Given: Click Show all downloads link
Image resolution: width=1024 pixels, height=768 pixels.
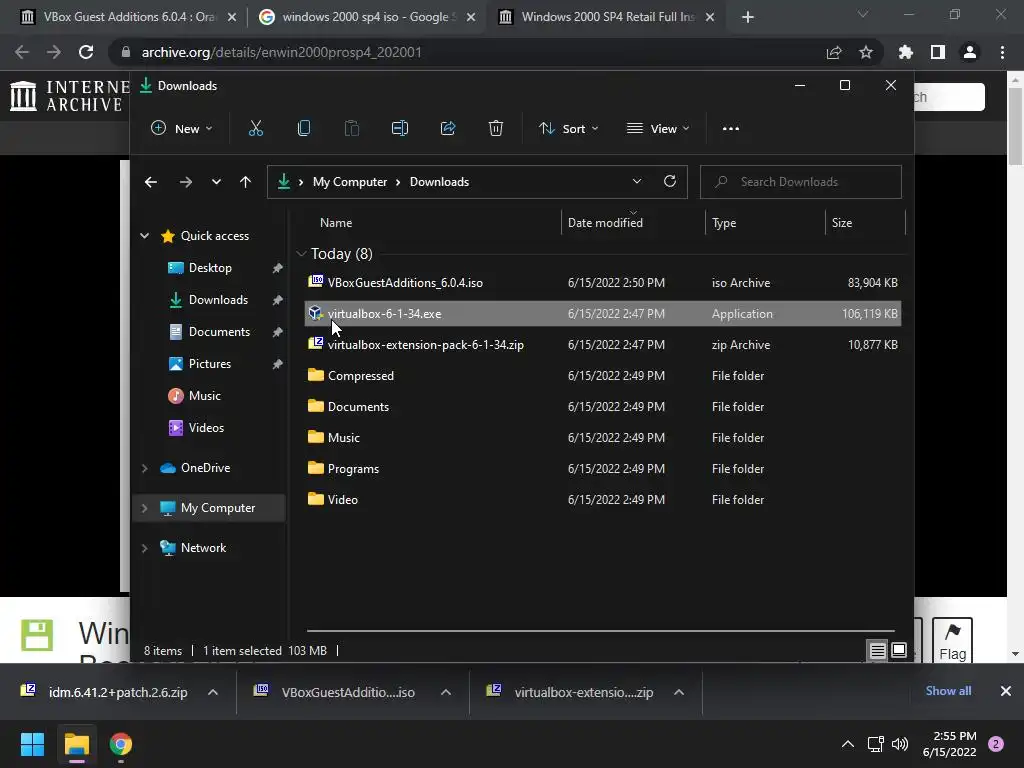Looking at the screenshot, I should [x=948, y=691].
